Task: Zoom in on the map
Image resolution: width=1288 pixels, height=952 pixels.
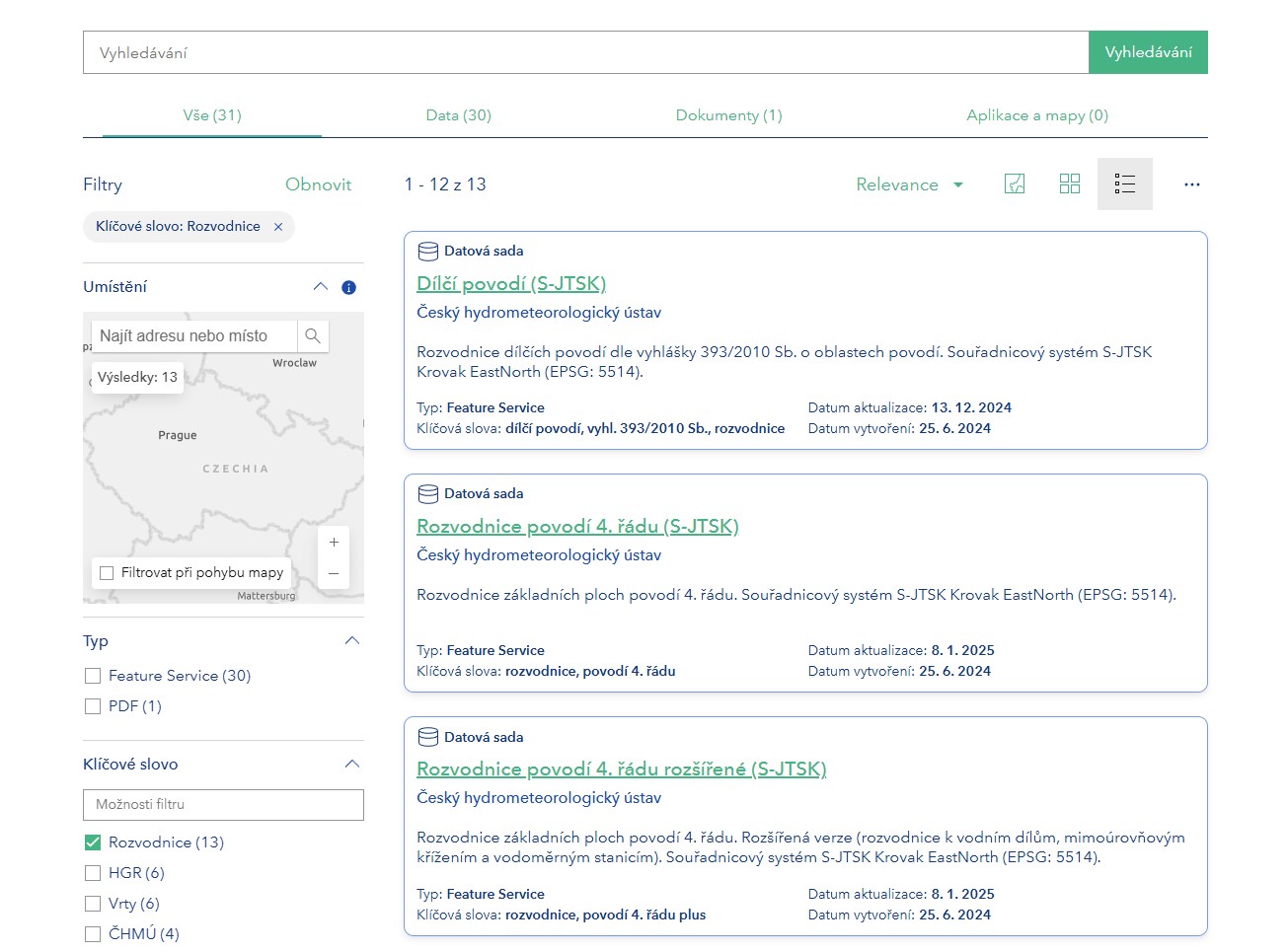Action: point(334,543)
